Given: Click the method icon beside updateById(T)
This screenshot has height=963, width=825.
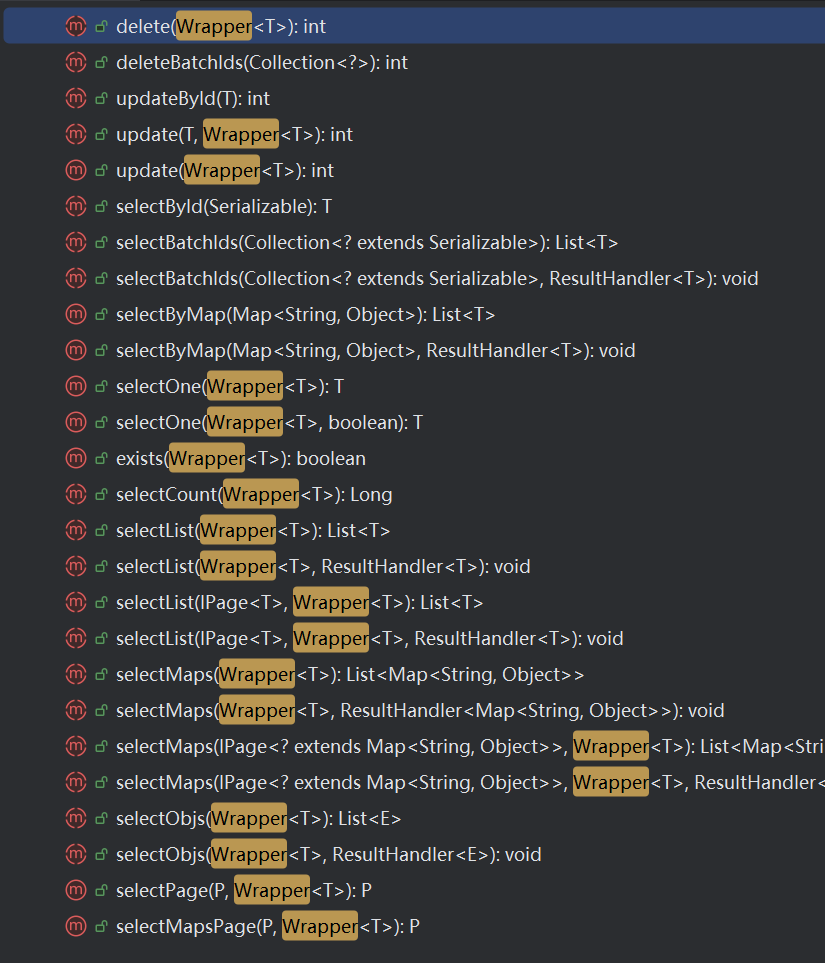Looking at the screenshot, I should pyautogui.click(x=76, y=98).
